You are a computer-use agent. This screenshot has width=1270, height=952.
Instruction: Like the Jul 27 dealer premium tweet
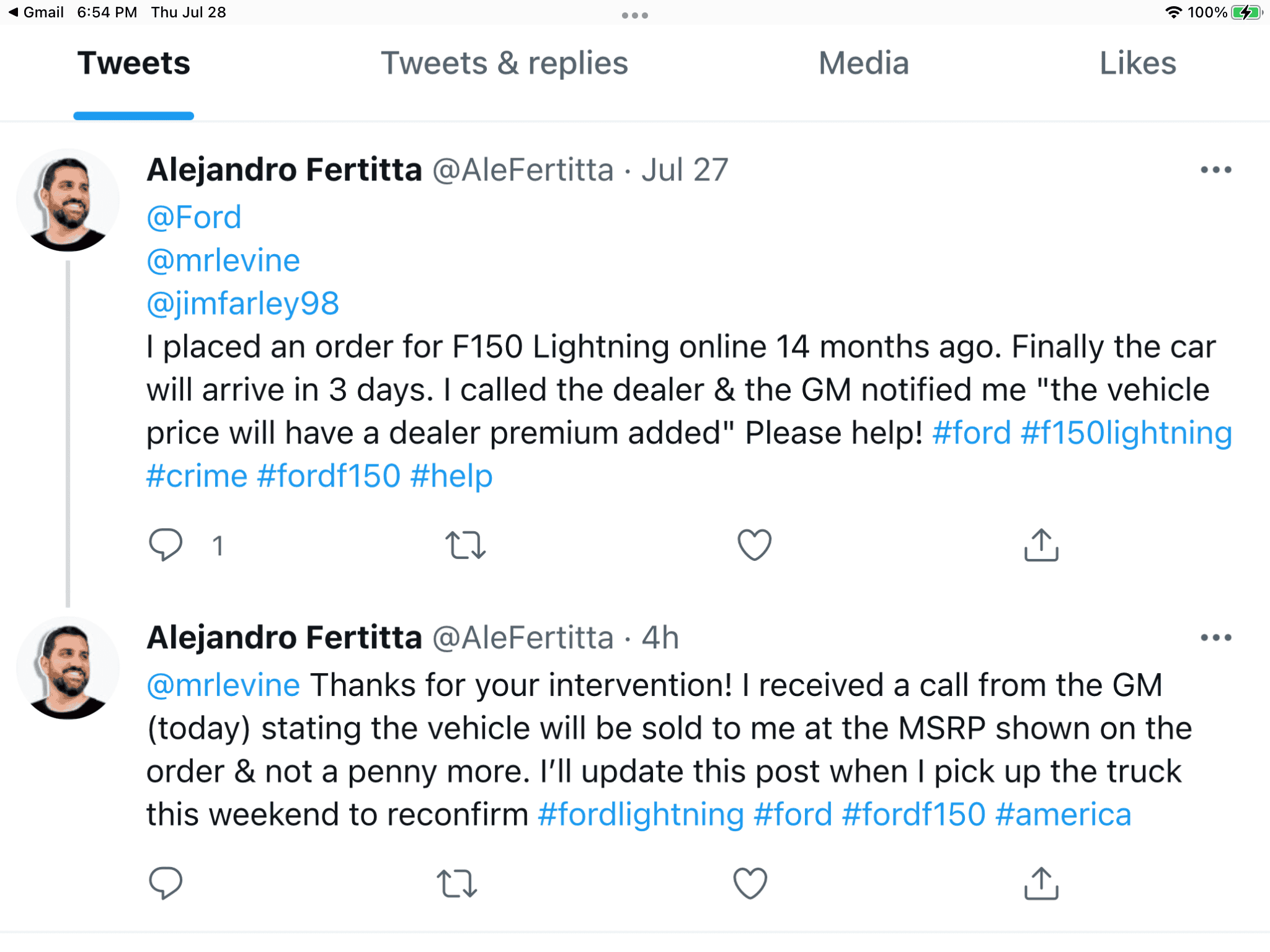coord(754,545)
